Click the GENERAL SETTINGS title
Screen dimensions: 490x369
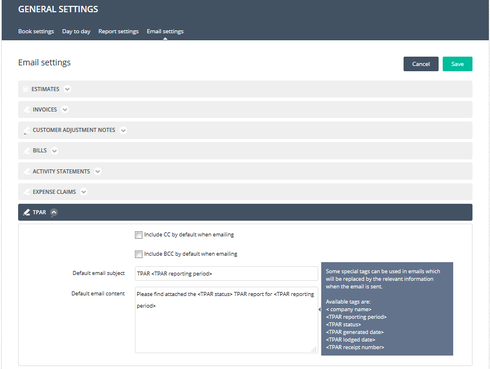58,9
